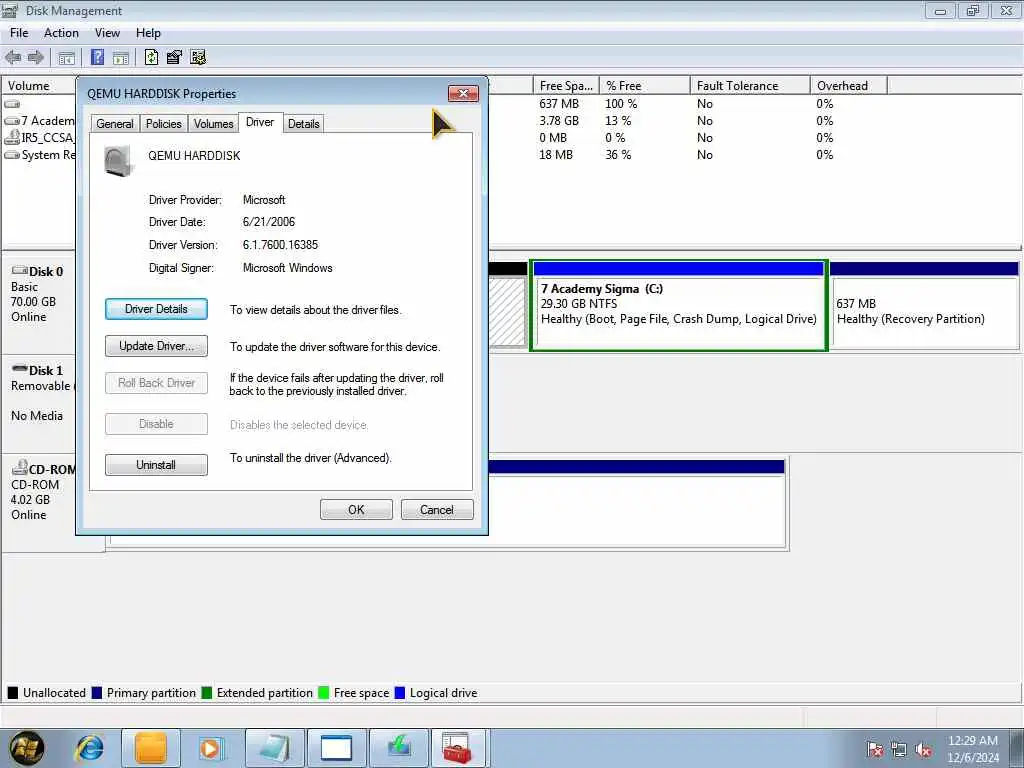
Task: Click Cancel in the properties dialog
Action: [x=437, y=509]
